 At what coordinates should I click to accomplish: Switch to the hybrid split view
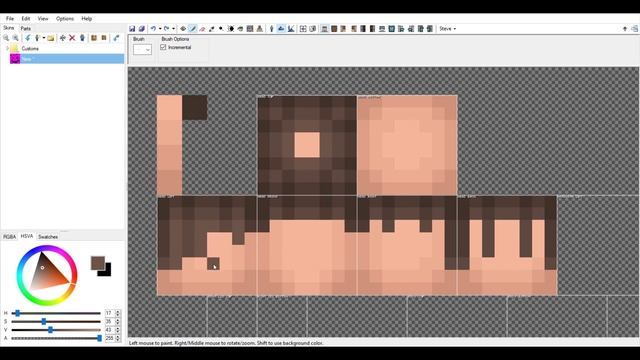pos(291,29)
